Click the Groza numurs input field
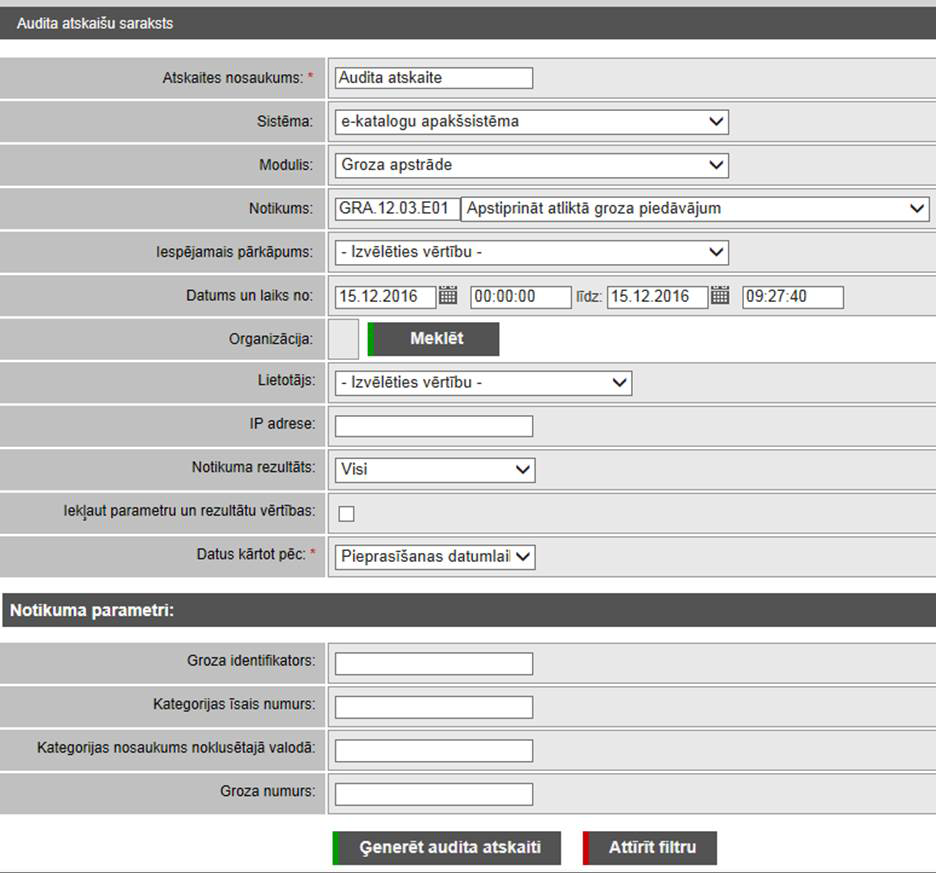This screenshot has width=936, height=873. point(434,794)
